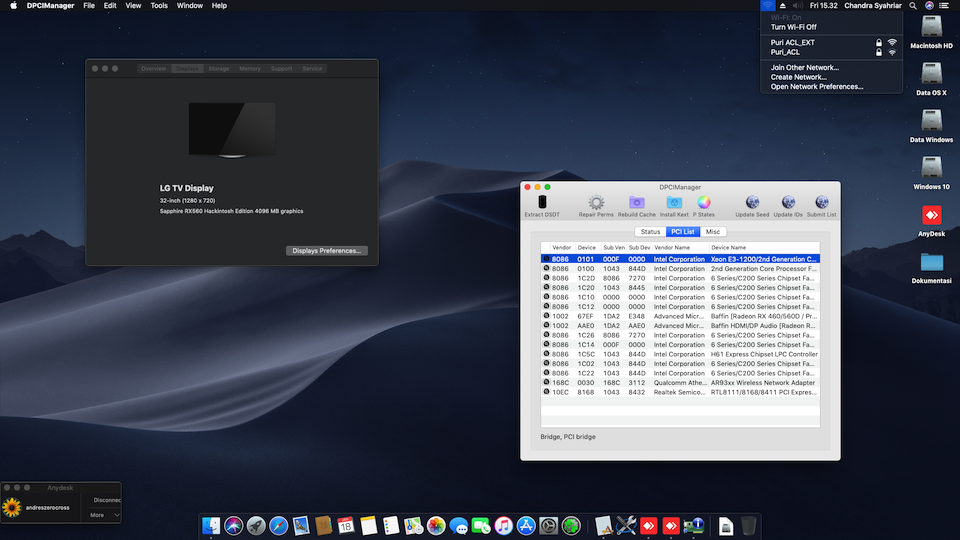Sort by the Vendor Name column header

(680, 247)
